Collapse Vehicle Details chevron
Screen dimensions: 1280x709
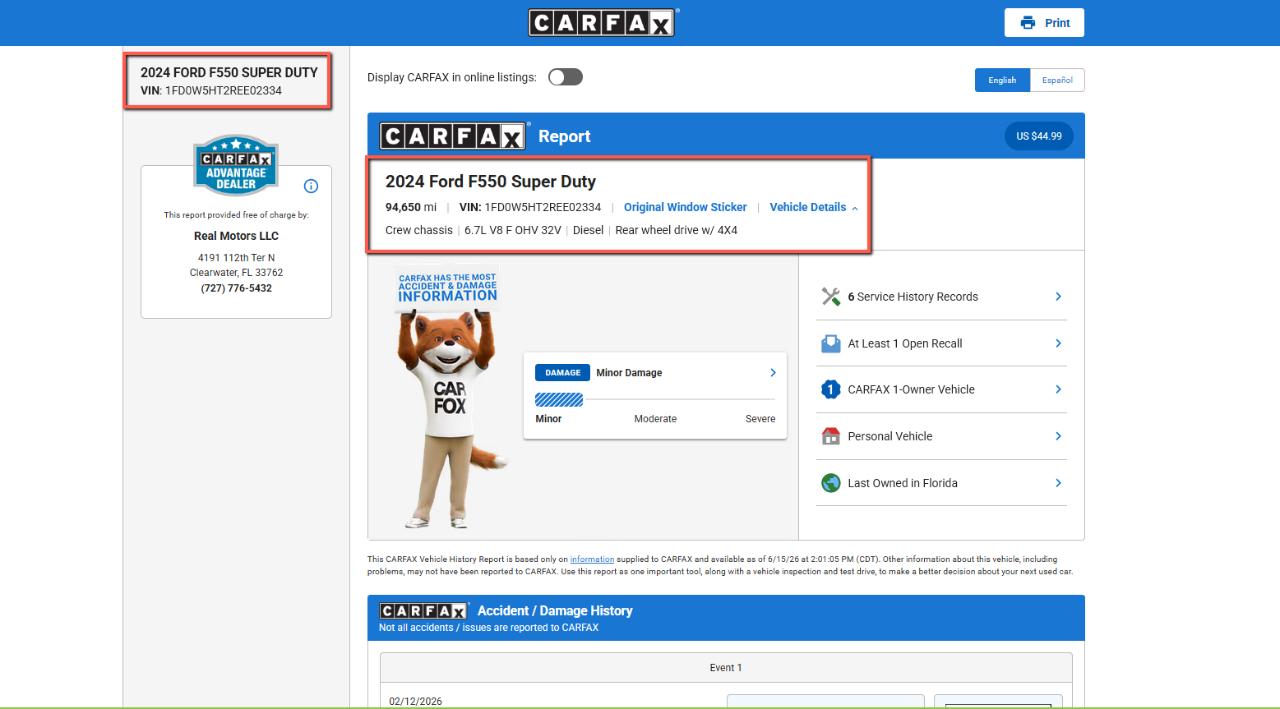(x=854, y=208)
